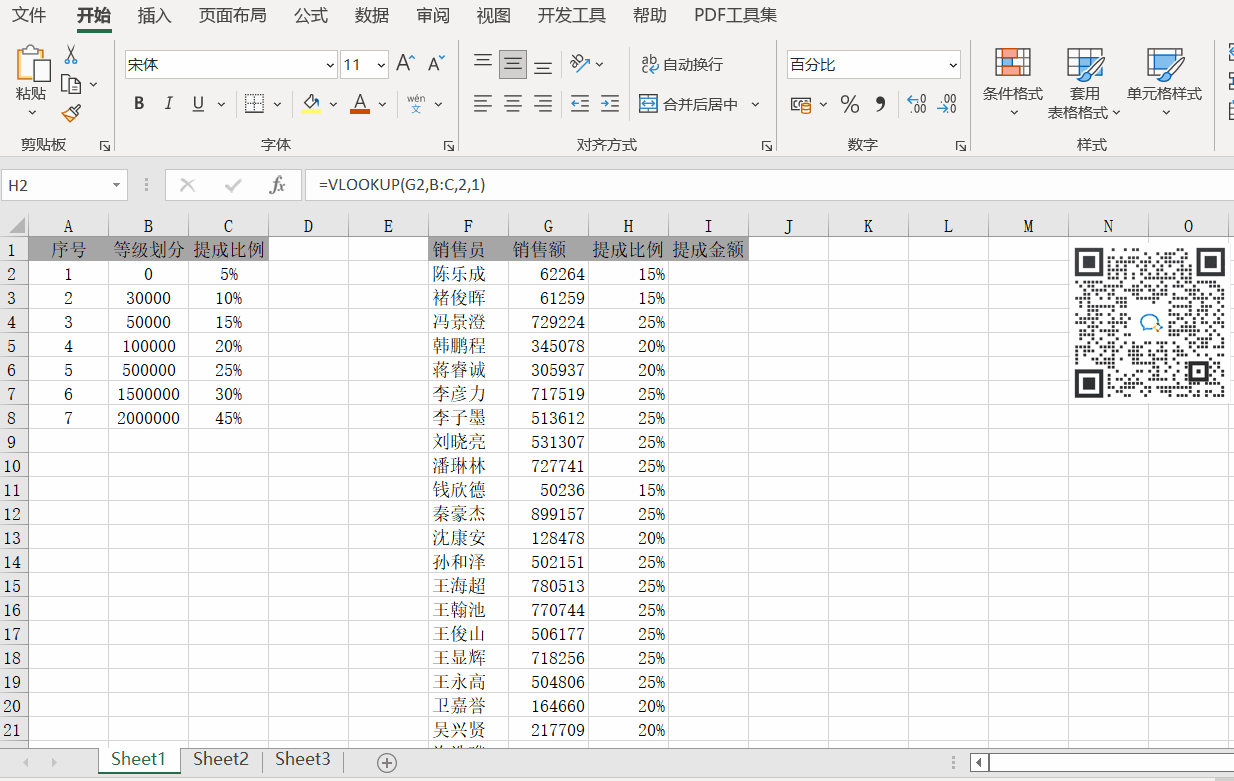Switch to the 页面布局 tab
Image resolution: width=1234 pixels, height=781 pixels.
point(232,15)
